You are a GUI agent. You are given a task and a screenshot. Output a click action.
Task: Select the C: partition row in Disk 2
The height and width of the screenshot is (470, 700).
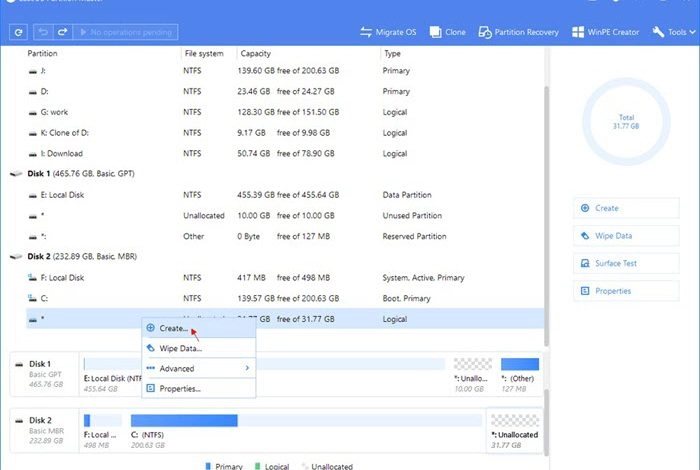(x=285, y=298)
